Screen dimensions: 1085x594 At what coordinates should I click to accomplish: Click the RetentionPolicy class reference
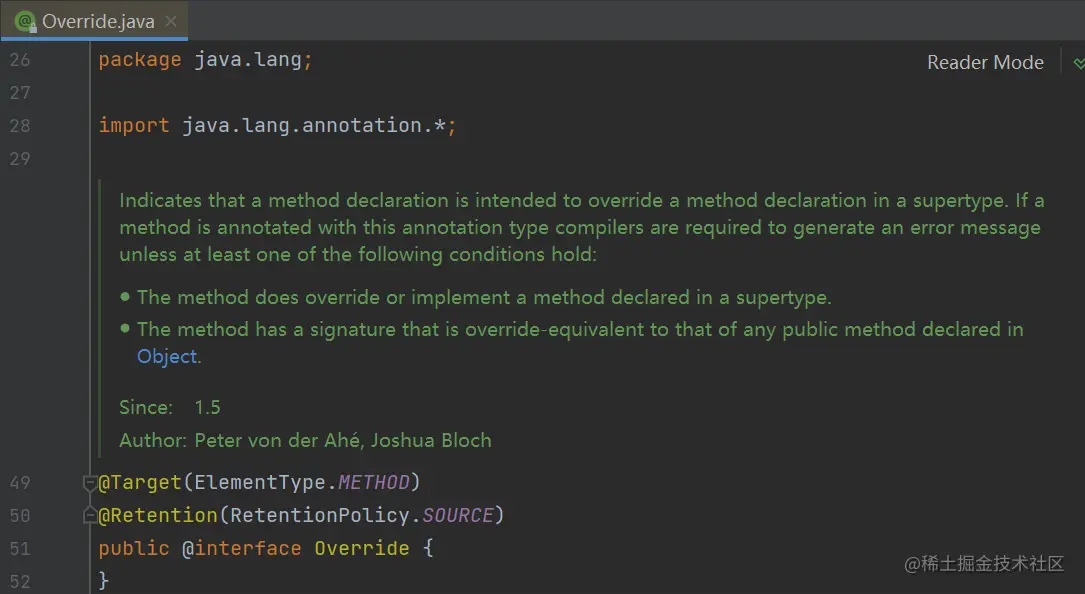(x=320, y=515)
